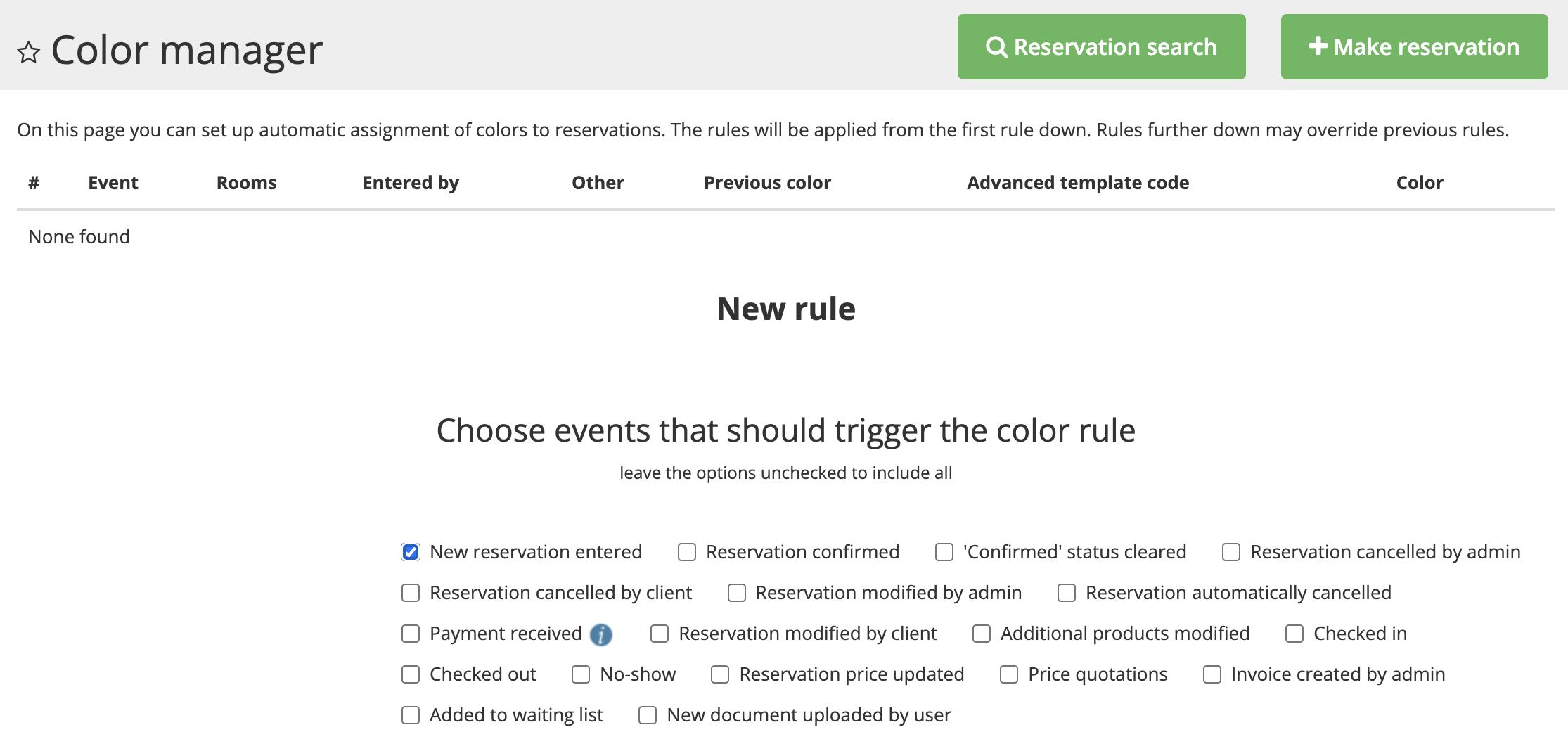This screenshot has height=744, width=1568.
Task: Select Reservation cancelled by client checkbox
Action: pos(411,593)
